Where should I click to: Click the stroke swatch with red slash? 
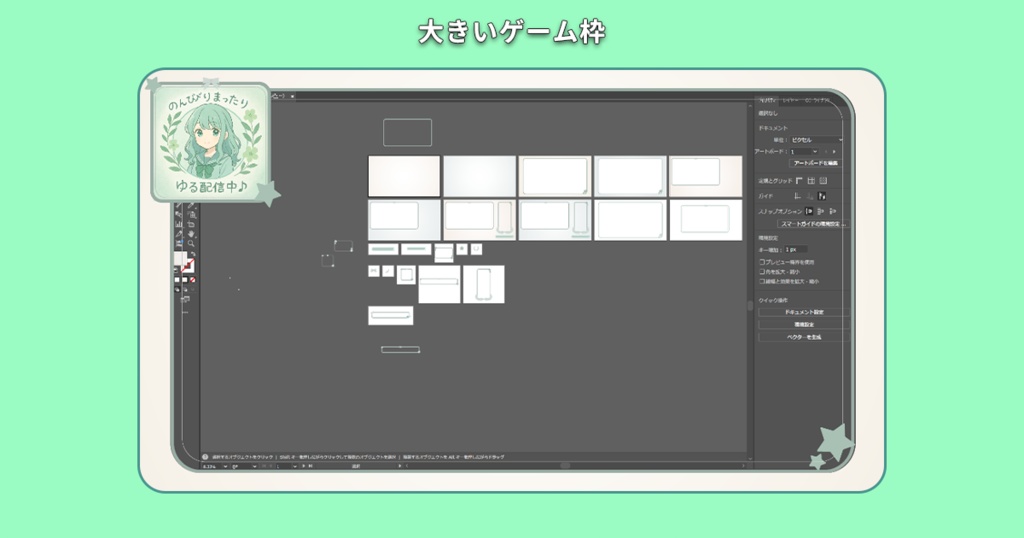point(188,266)
